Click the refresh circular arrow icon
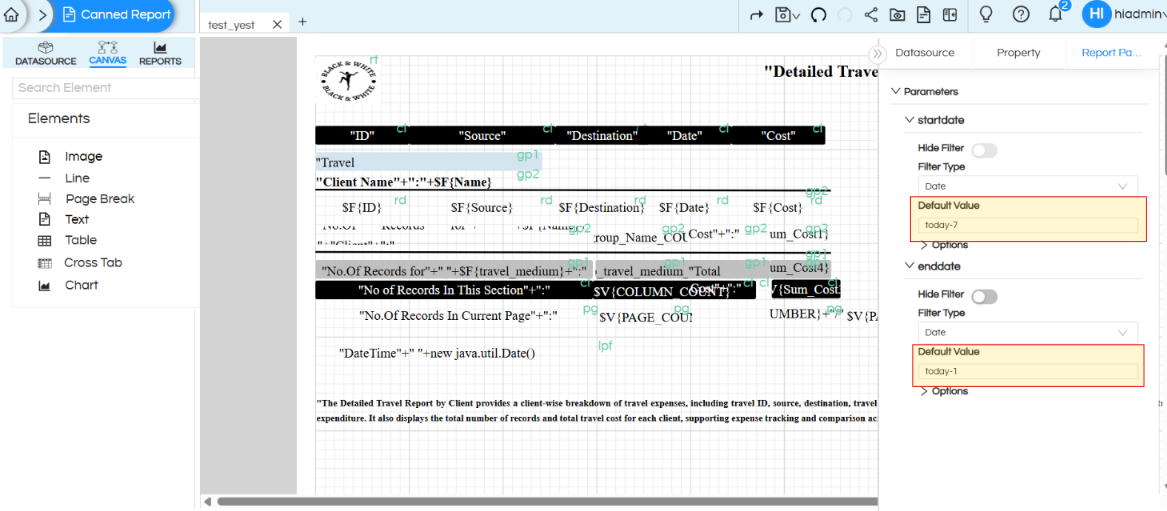Viewport: 1167px width, 511px height. pyautogui.click(x=819, y=15)
